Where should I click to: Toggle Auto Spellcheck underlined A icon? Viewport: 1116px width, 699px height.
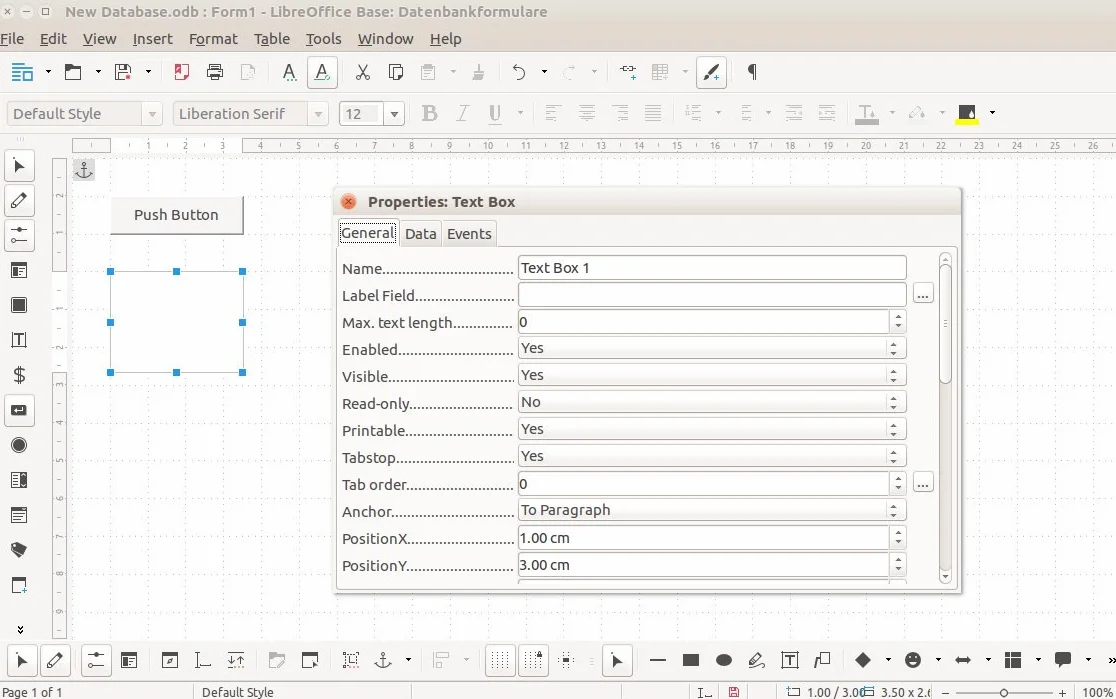(x=322, y=72)
